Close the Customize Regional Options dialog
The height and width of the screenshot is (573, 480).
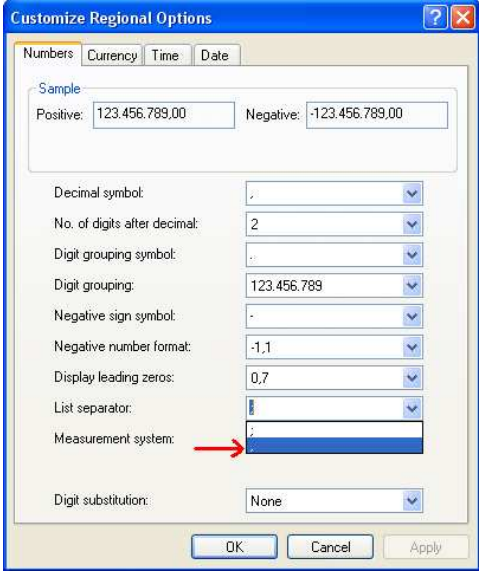point(462,17)
